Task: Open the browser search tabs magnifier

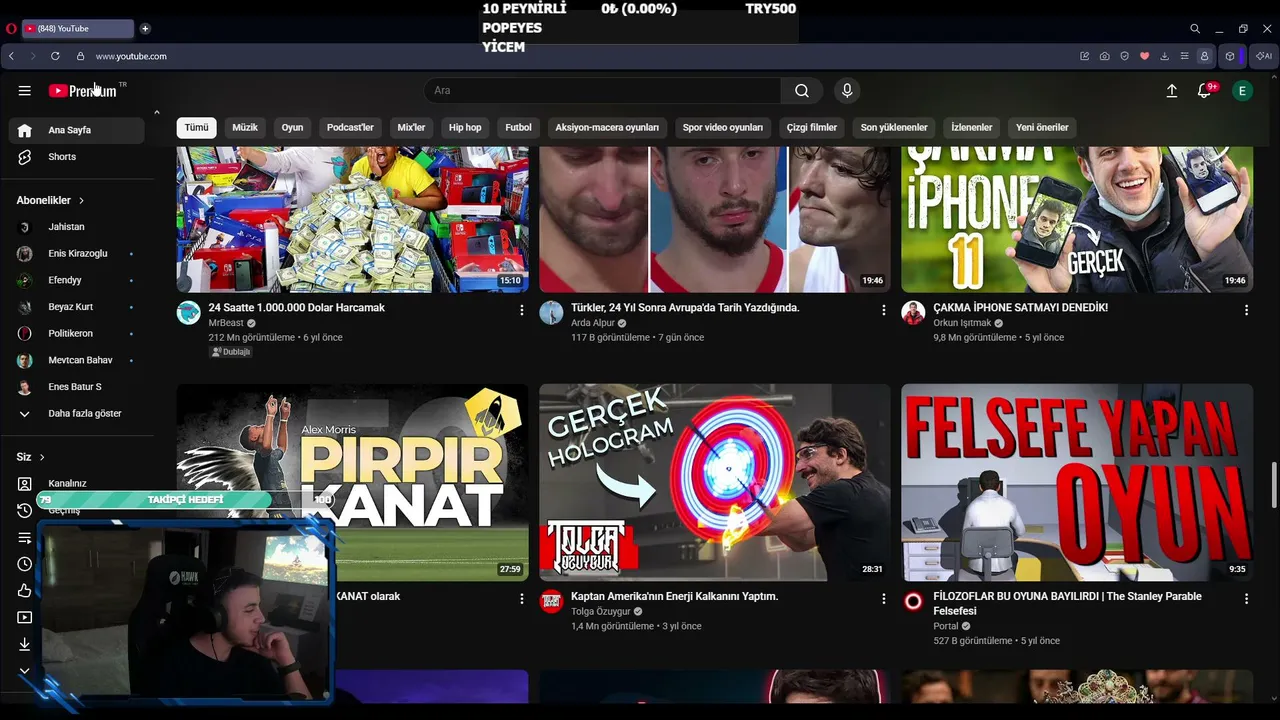Action: 1195,29
